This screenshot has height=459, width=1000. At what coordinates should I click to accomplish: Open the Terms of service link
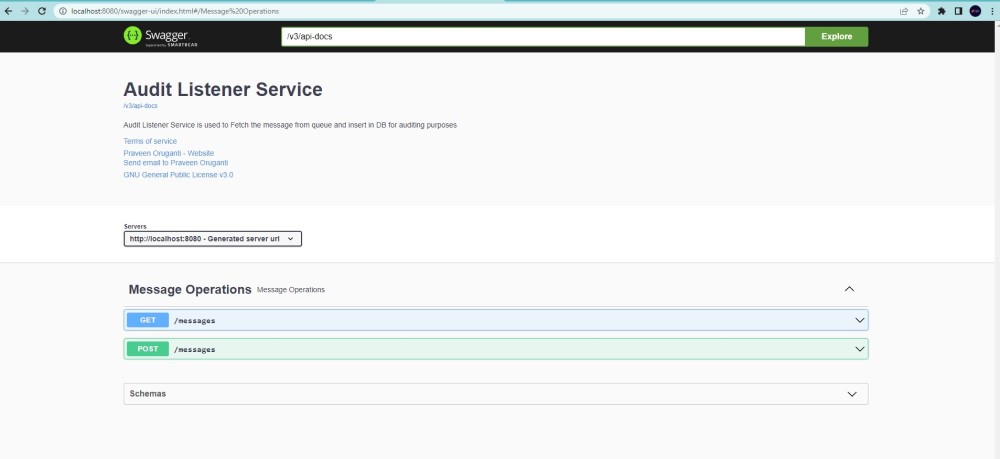point(150,142)
